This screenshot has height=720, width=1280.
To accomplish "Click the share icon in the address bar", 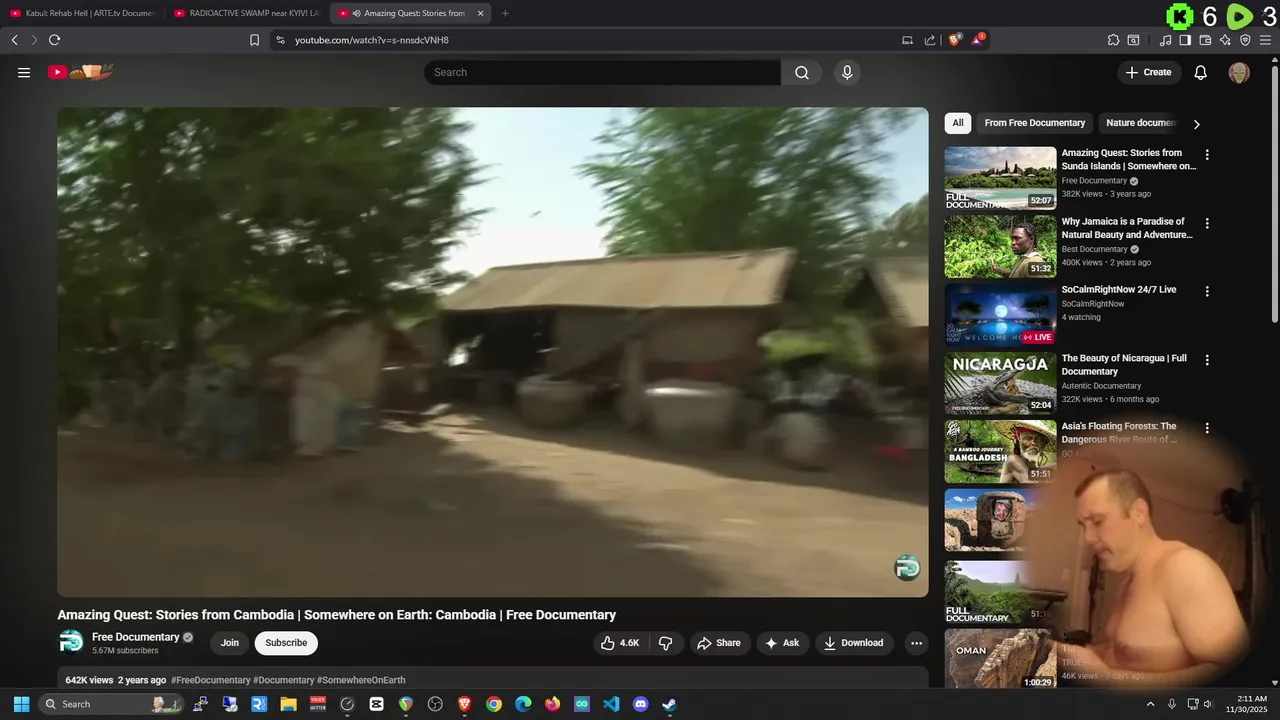I will click(930, 40).
